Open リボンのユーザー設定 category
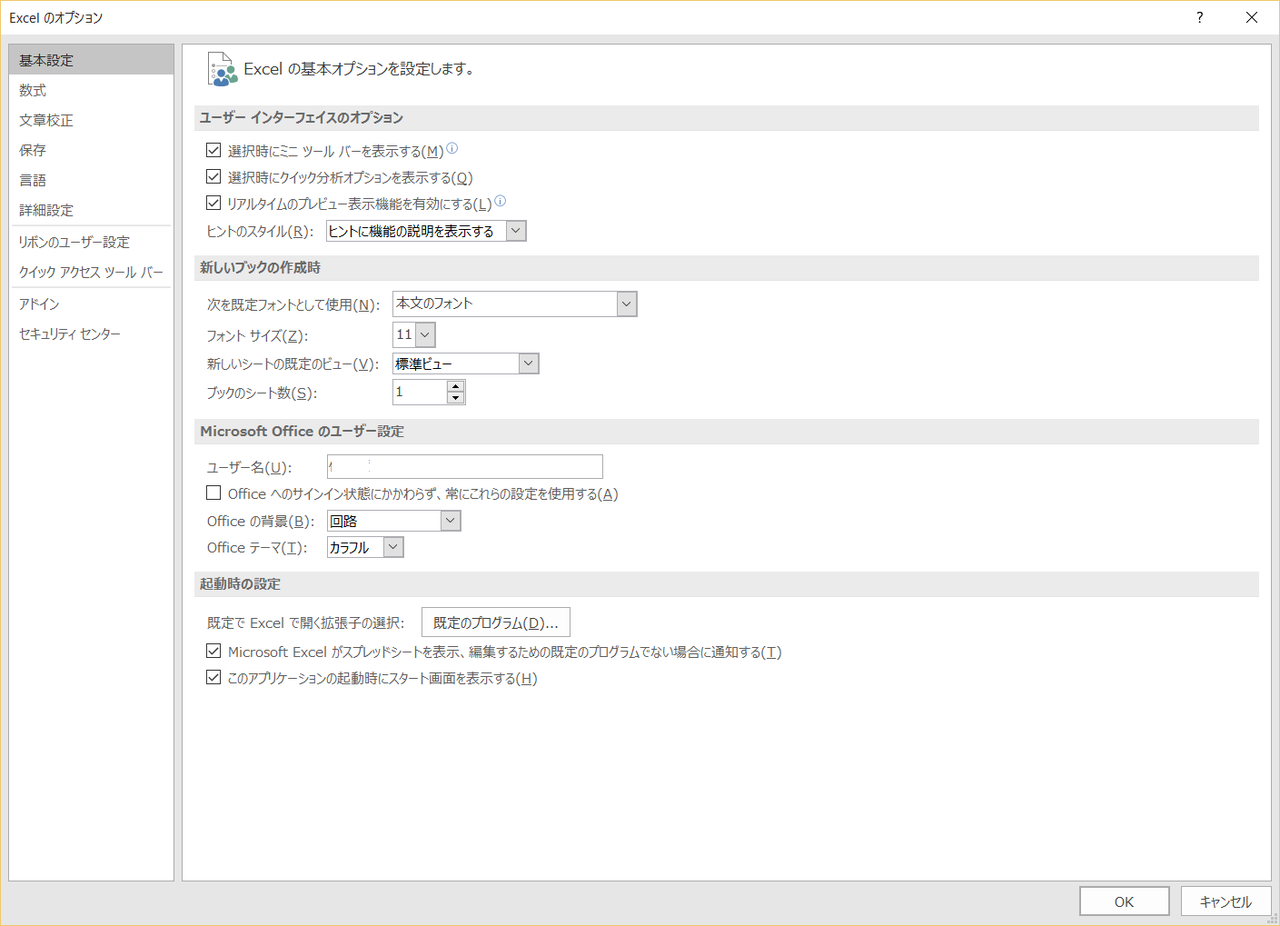The width and height of the screenshot is (1280, 926). pyautogui.click(x=91, y=242)
